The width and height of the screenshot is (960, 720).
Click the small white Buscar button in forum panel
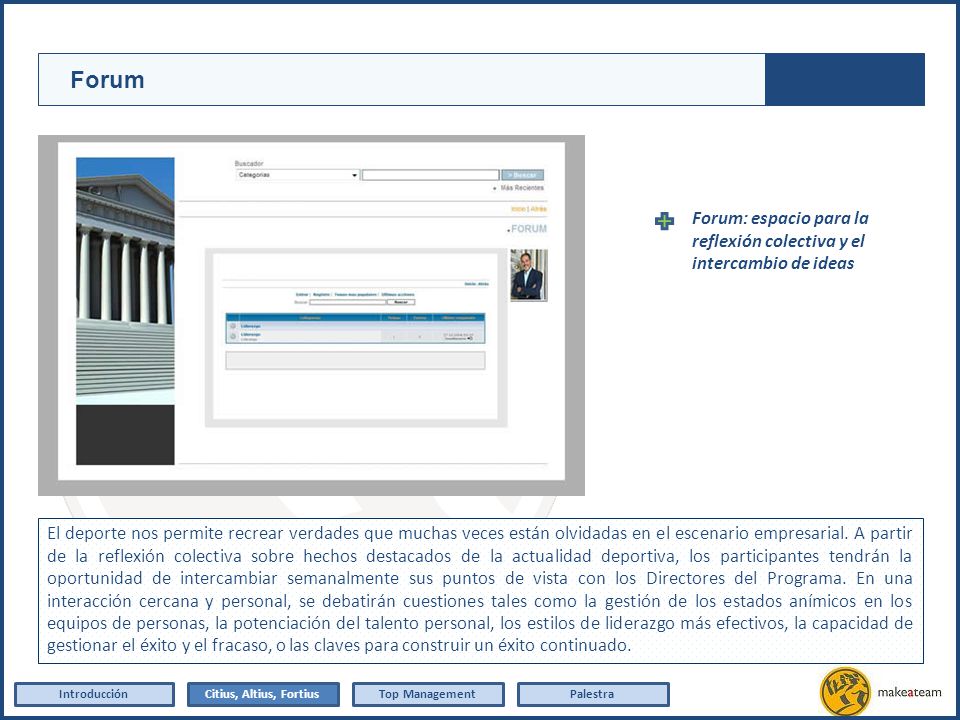point(401,302)
